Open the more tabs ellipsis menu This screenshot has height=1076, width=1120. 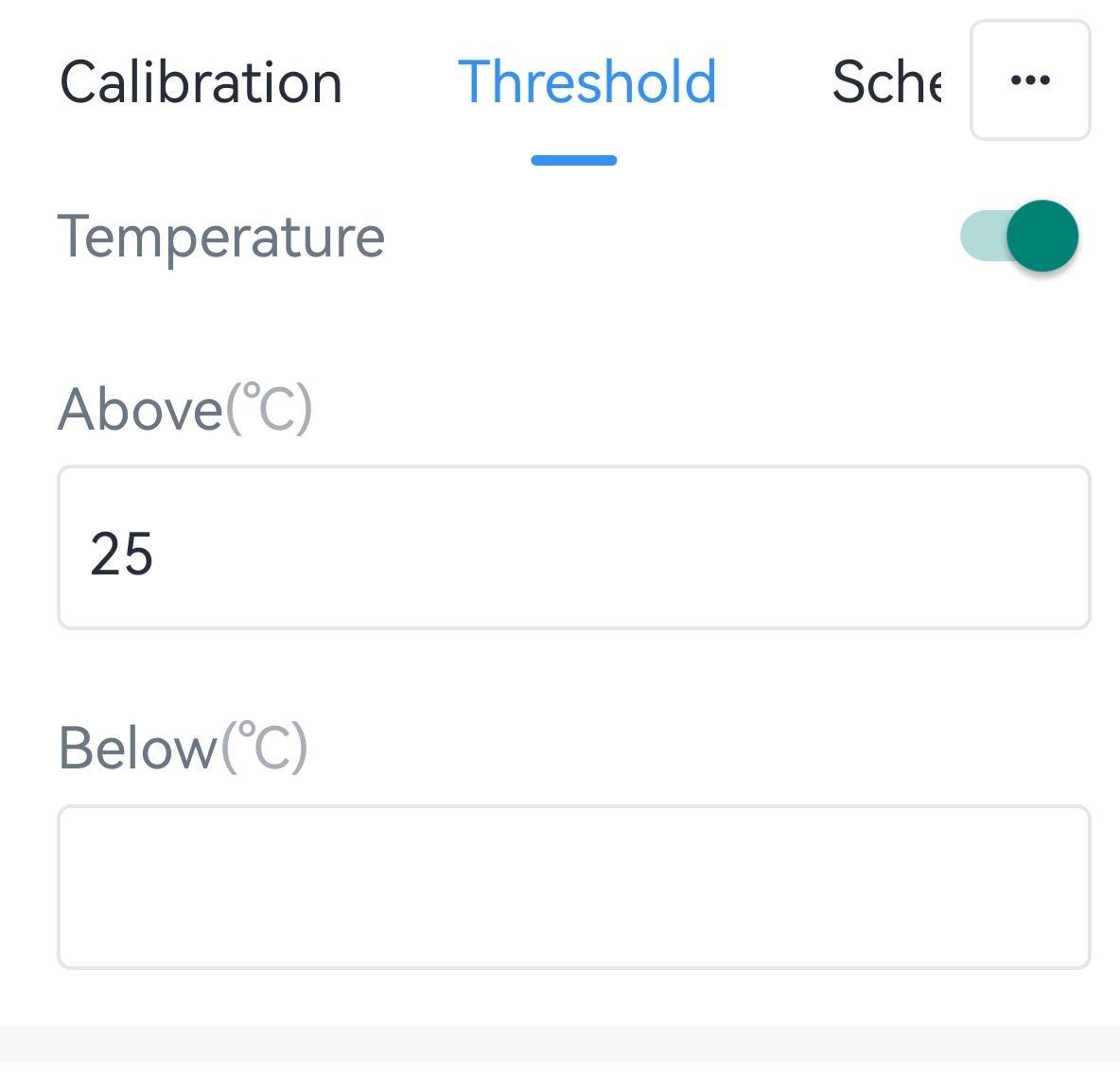(x=1030, y=80)
